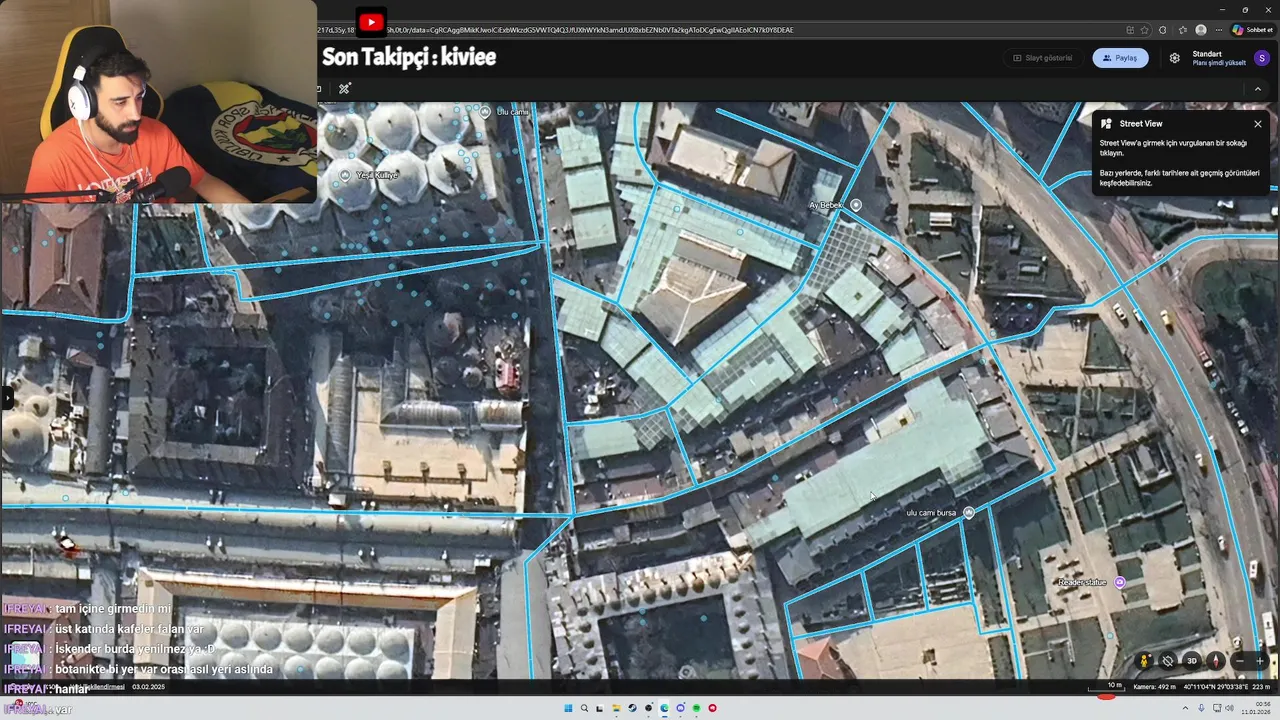Open the File Explorer taskbar icon
This screenshot has height=720, width=1280.
[616, 708]
